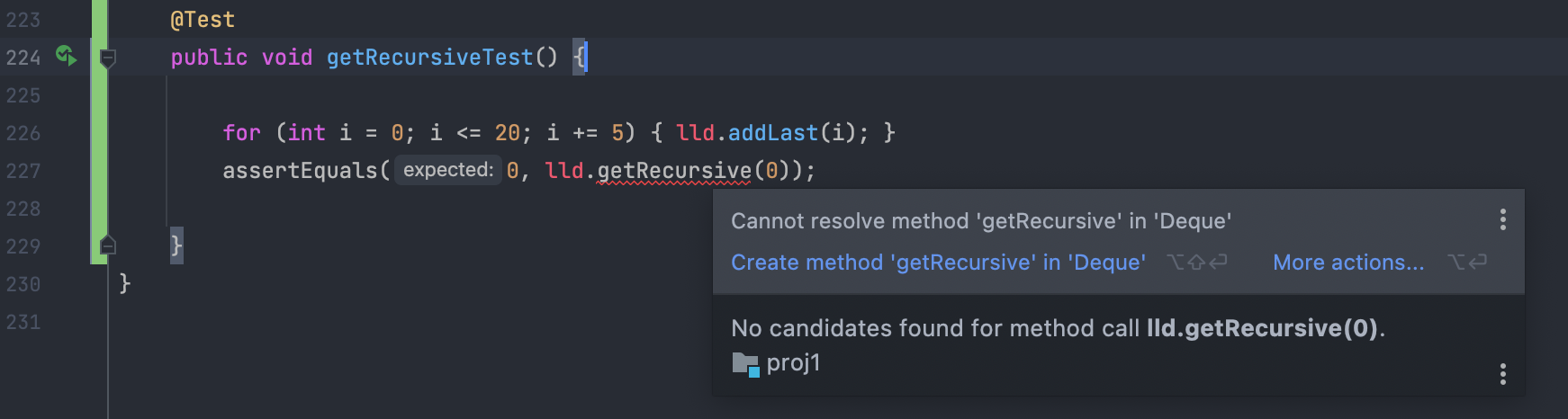Place the cursor on the getRecursiveTest method name
1568x419 pixels.
429,58
